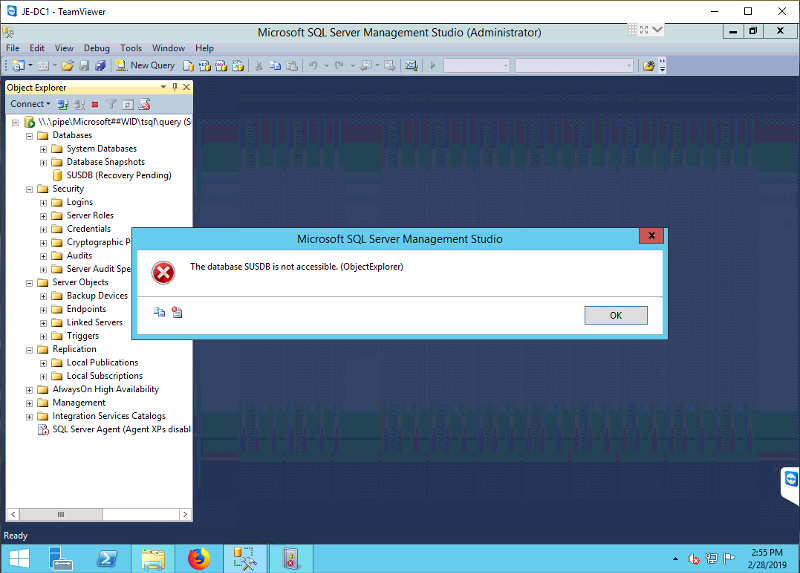Open Object Explorer window position dropdown arrow

tap(163, 87)
